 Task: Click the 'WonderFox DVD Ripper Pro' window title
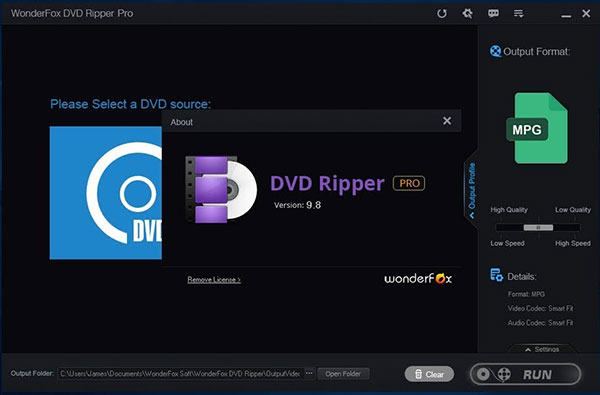[72, 13]
